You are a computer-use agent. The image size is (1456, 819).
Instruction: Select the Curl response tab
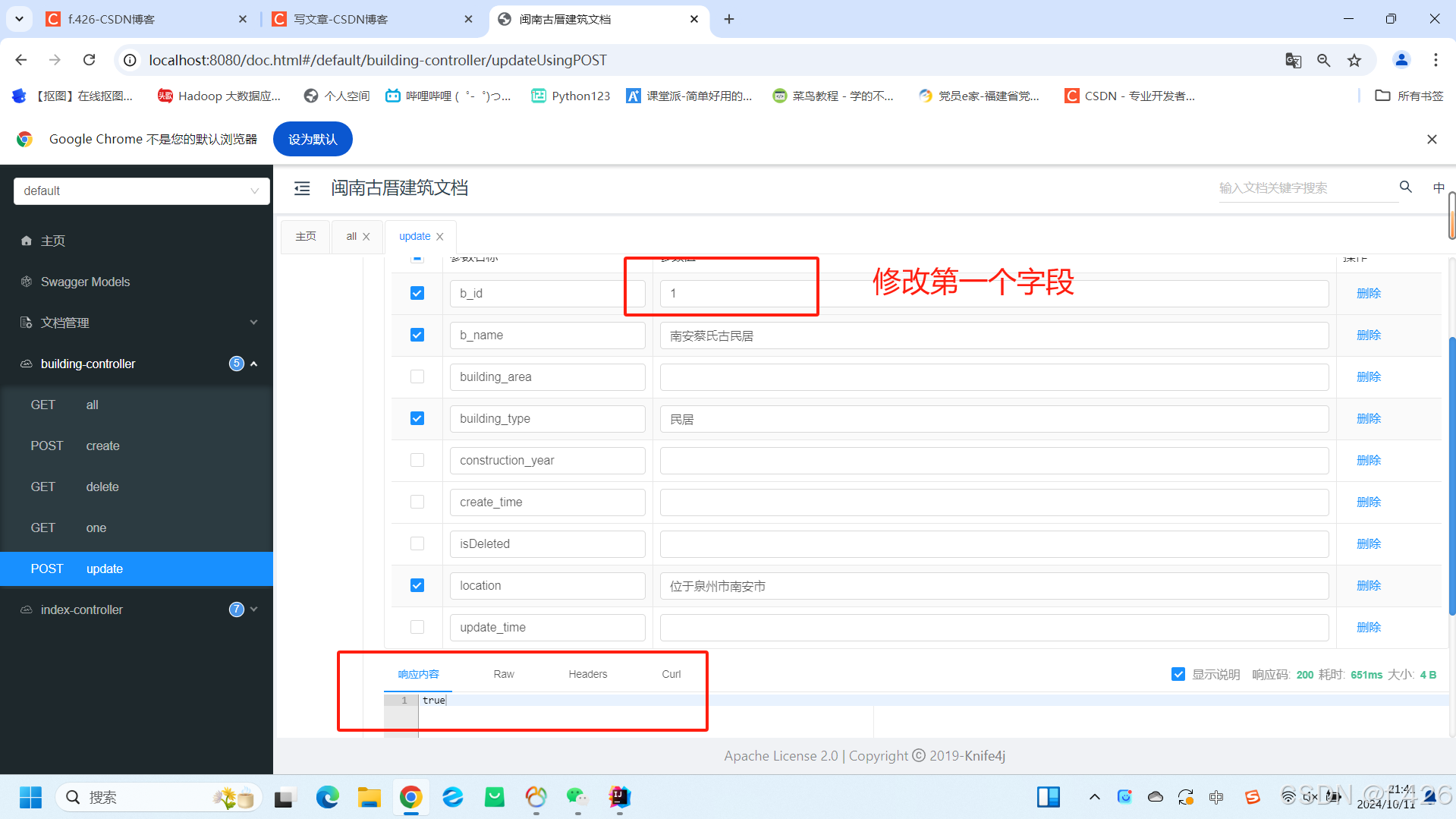tap(671, 674)
